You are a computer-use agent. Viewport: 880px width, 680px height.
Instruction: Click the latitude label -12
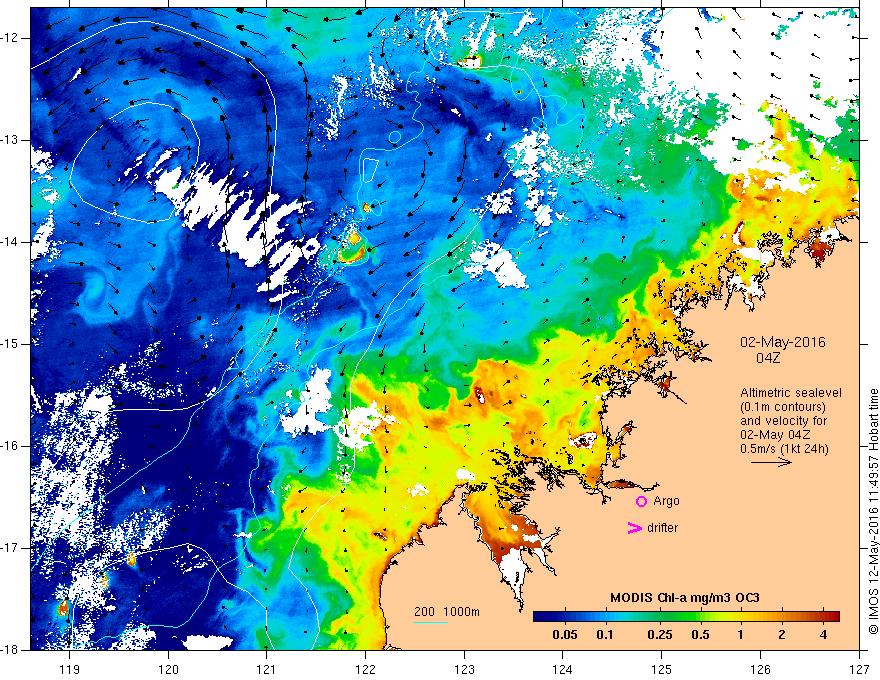[x=10, y=38]
